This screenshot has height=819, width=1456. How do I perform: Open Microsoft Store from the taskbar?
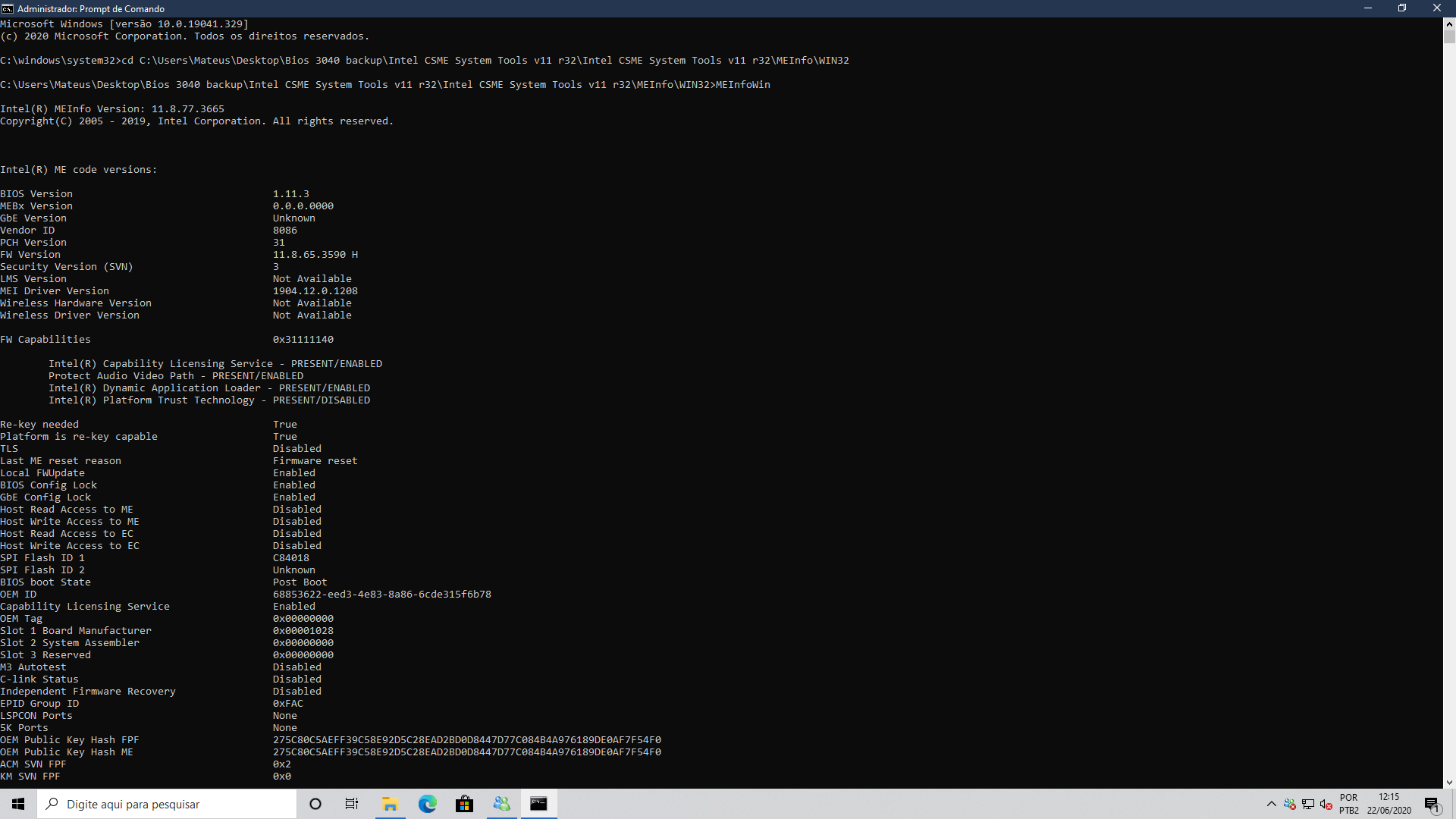[465, 804]
